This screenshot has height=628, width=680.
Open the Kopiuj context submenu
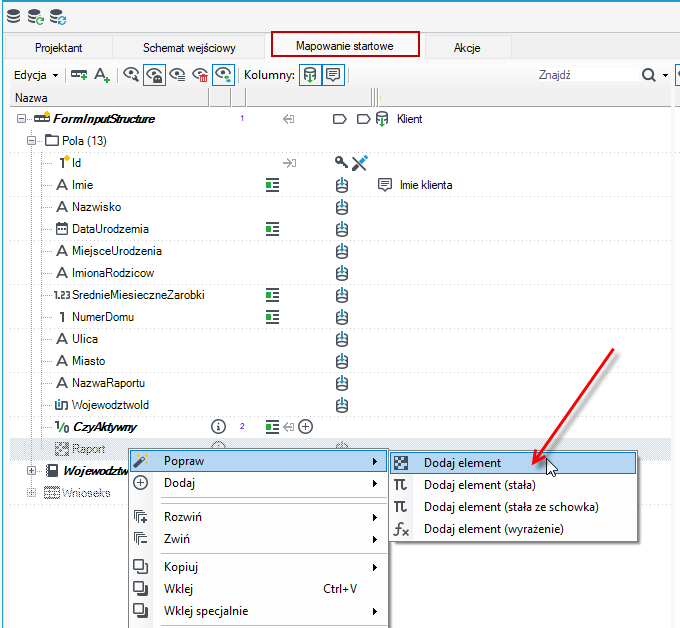(258, 567)
